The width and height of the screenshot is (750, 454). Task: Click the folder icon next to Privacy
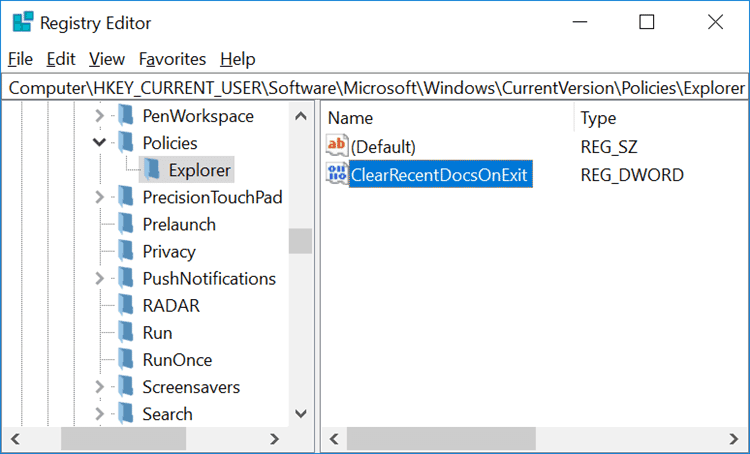coord(126,252)
